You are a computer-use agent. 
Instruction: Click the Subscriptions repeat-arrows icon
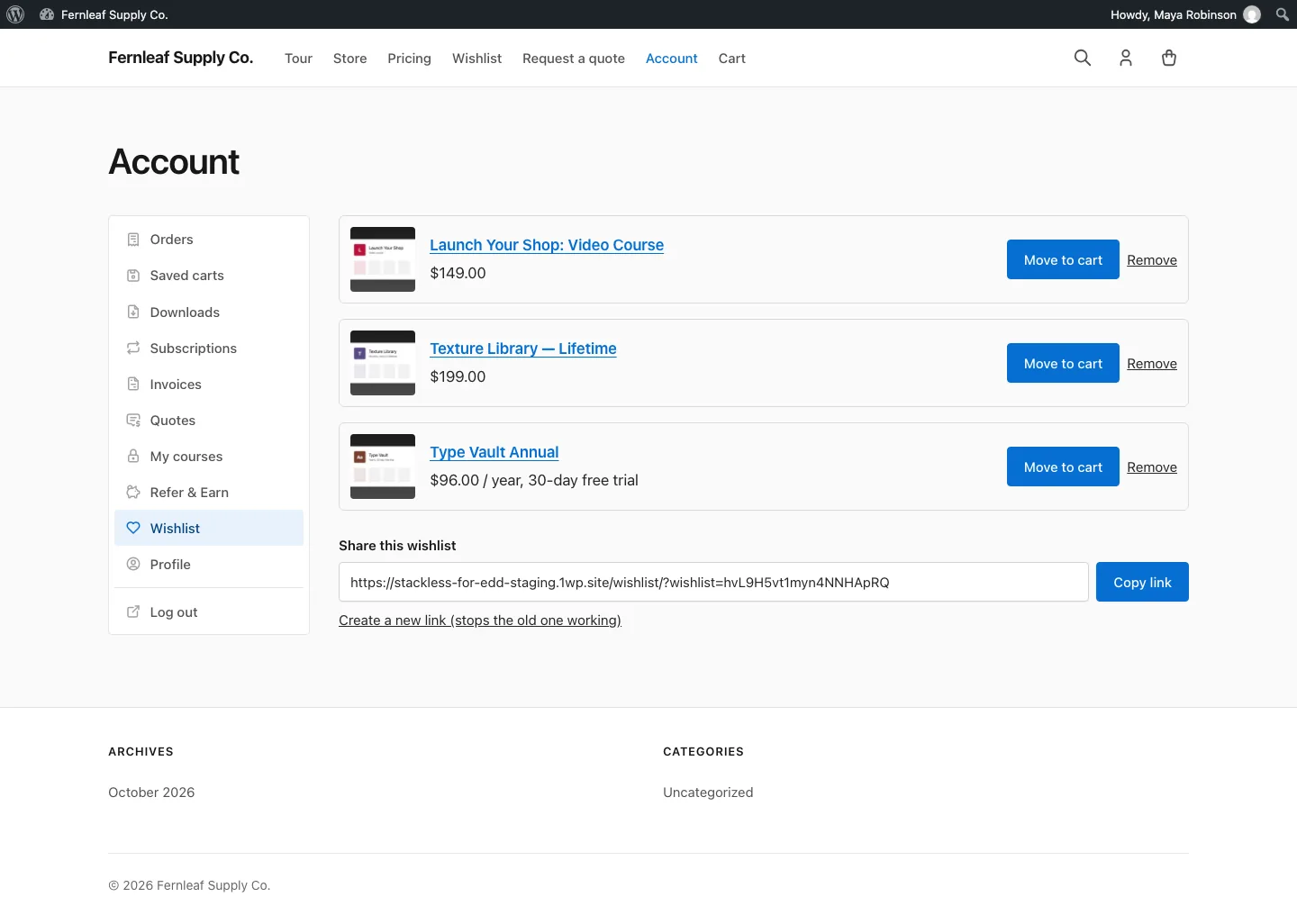tap(133, 348)
